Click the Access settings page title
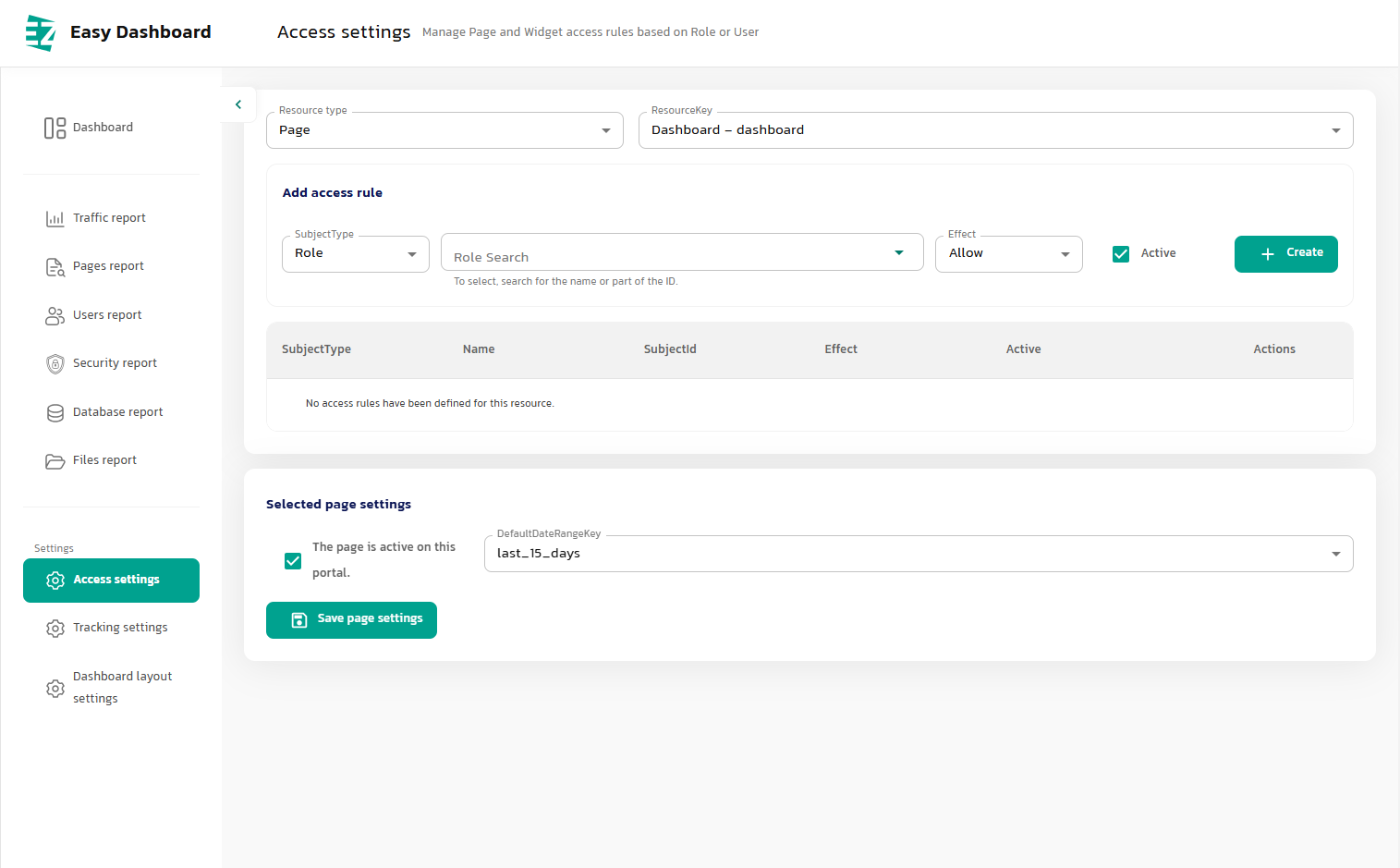Viewport: 1400px width, 868px height. pyautogui.click(x=344, y=32)
